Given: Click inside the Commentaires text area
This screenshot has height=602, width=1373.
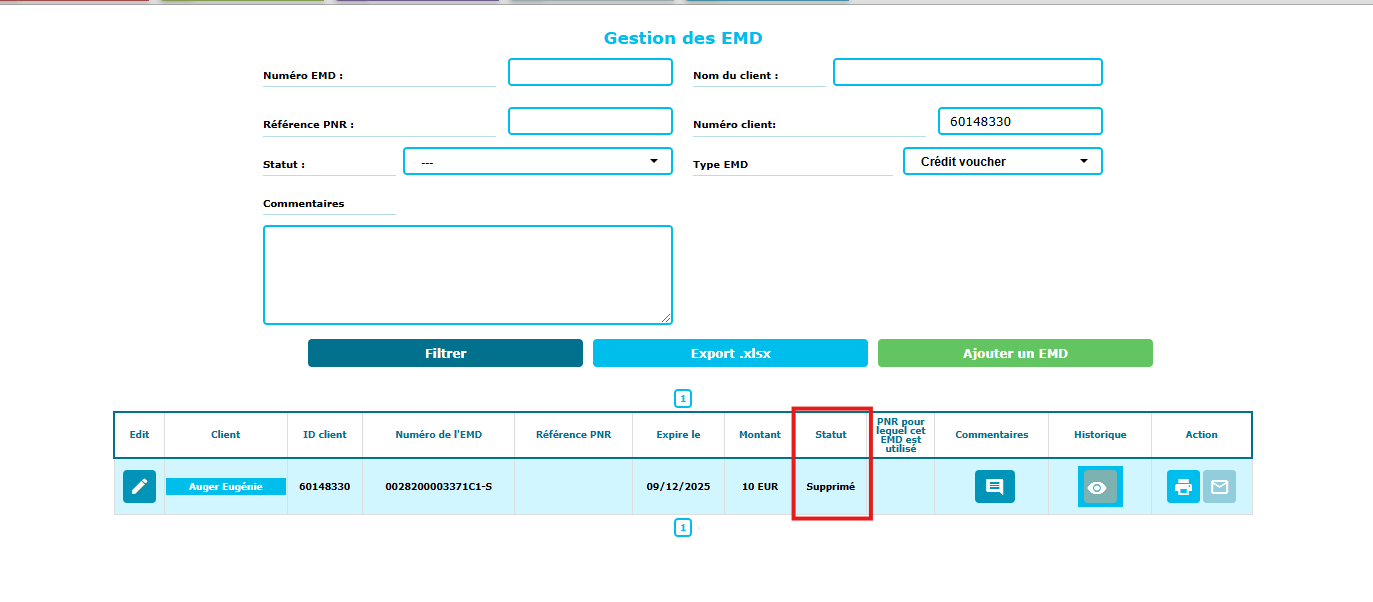Looking at the screenshot, I should point(468,275).
